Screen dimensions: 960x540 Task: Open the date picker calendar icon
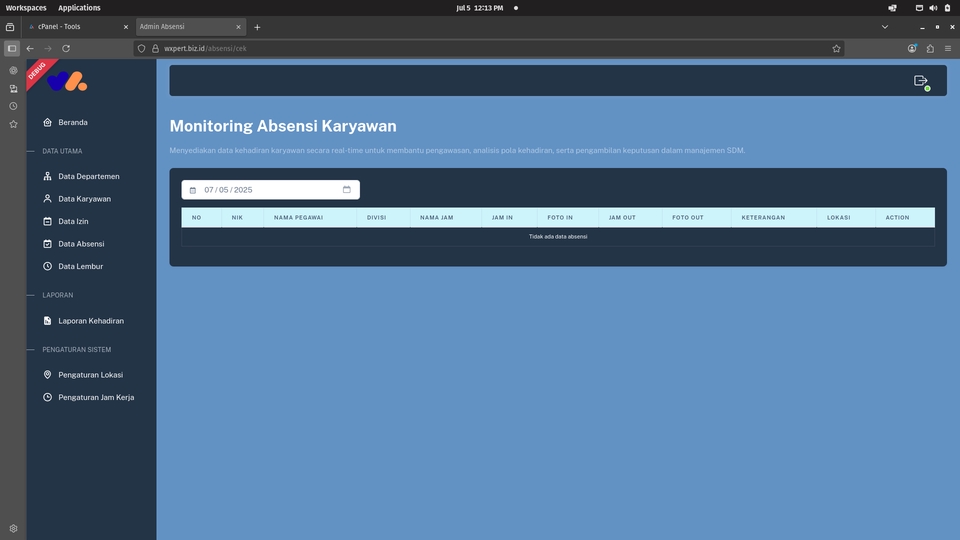pos(347,190)
